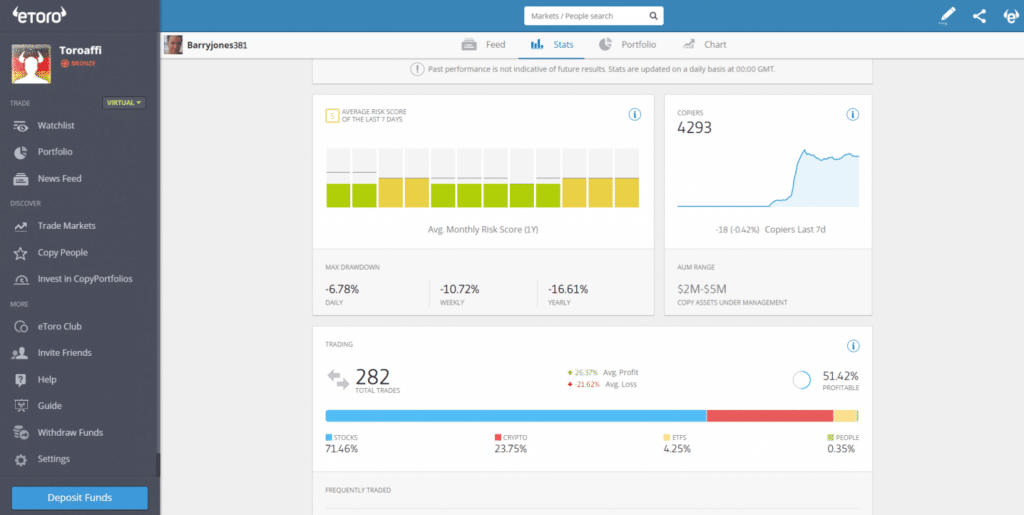1024x515 pixels.
Task: Click the 26.37% Avg. Profit value
Action: (x=587, y=373)
